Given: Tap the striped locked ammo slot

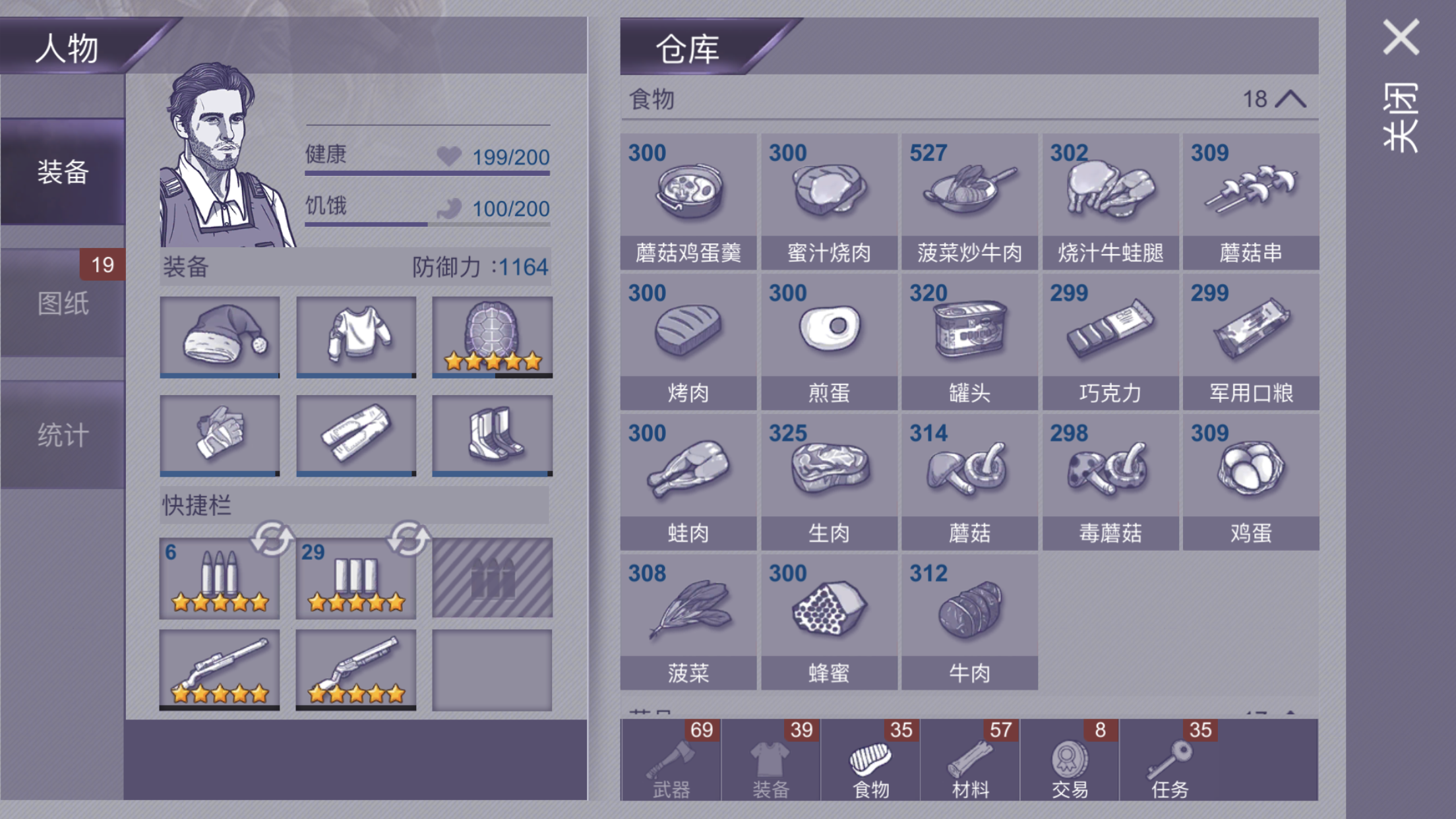Looking at the screenshot, I should [x=492, y=578].
